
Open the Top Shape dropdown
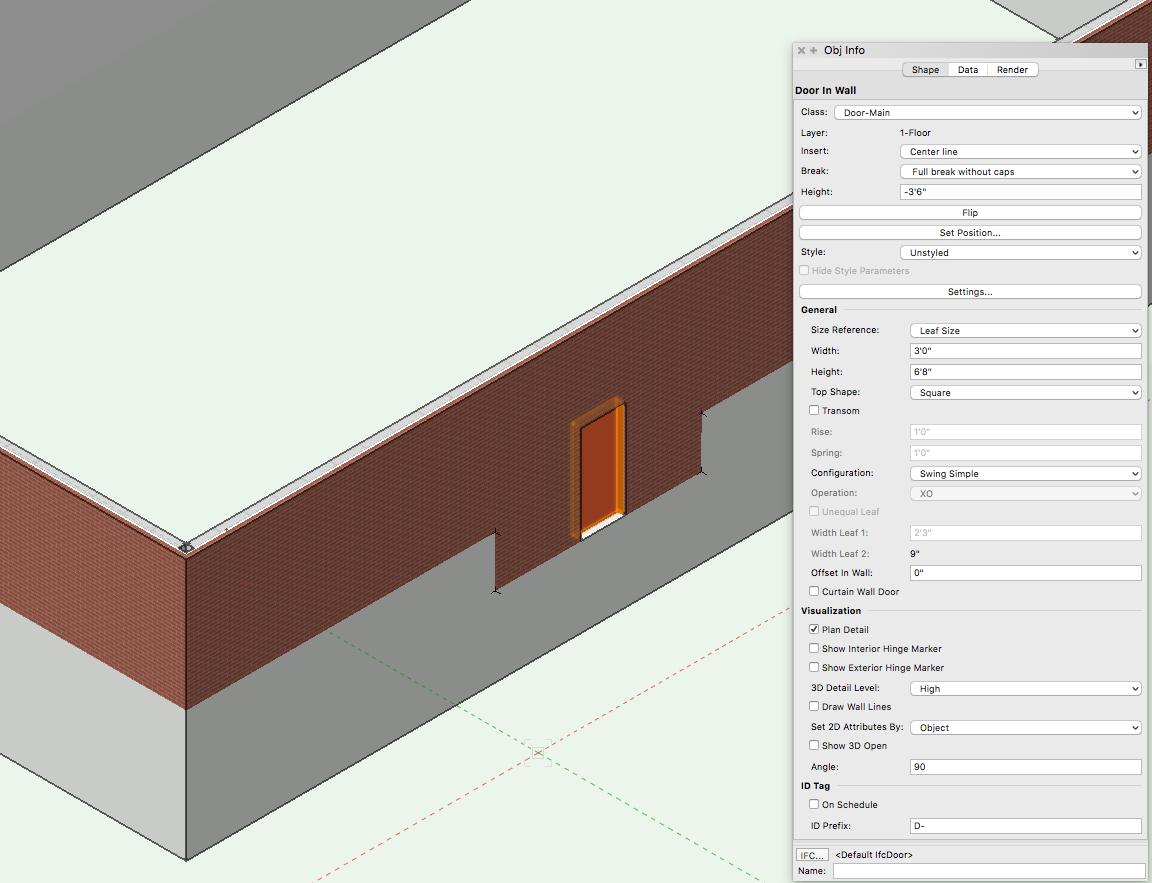1025,393
